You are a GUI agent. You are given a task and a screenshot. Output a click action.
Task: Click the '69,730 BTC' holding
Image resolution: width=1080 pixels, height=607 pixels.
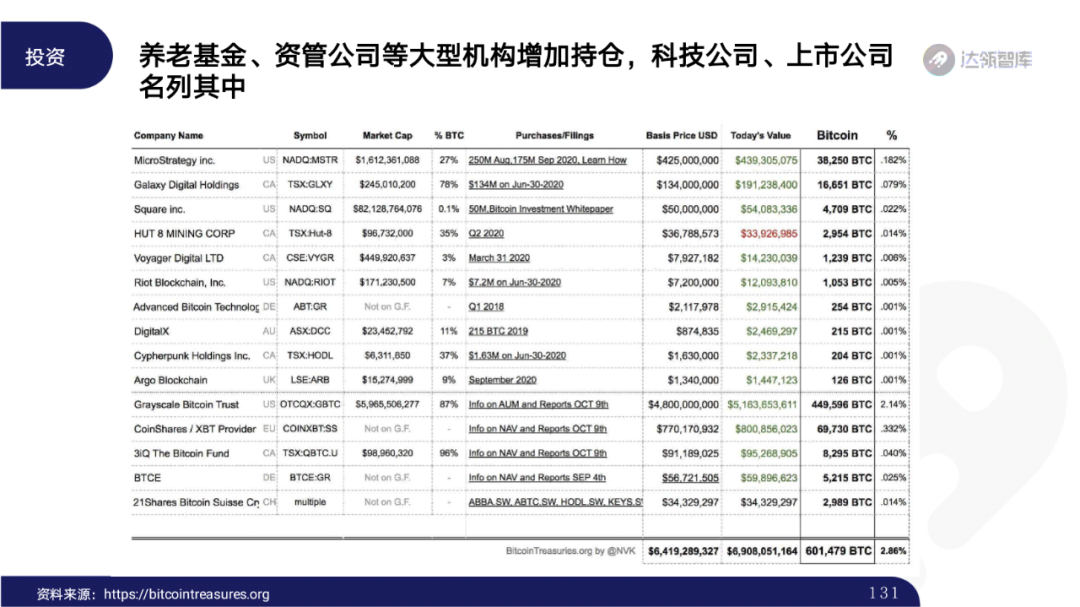coord(844,429)
